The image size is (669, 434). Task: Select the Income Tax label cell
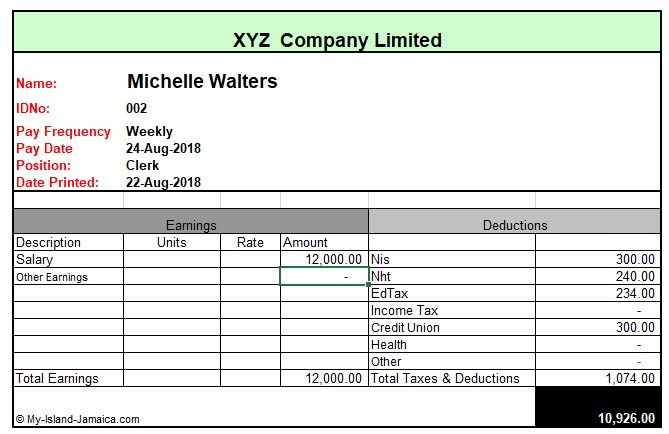pyautogui.click(x=452, y=310)
